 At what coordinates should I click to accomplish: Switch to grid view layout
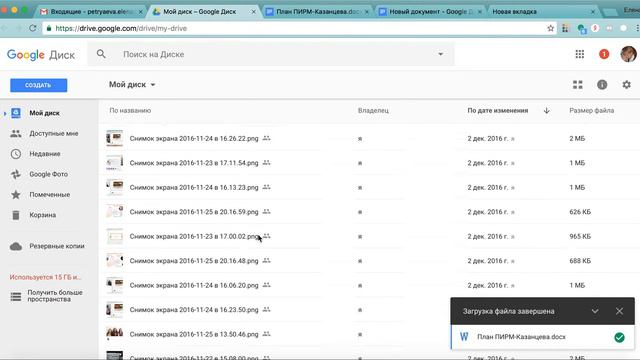[x=578, y=85]
